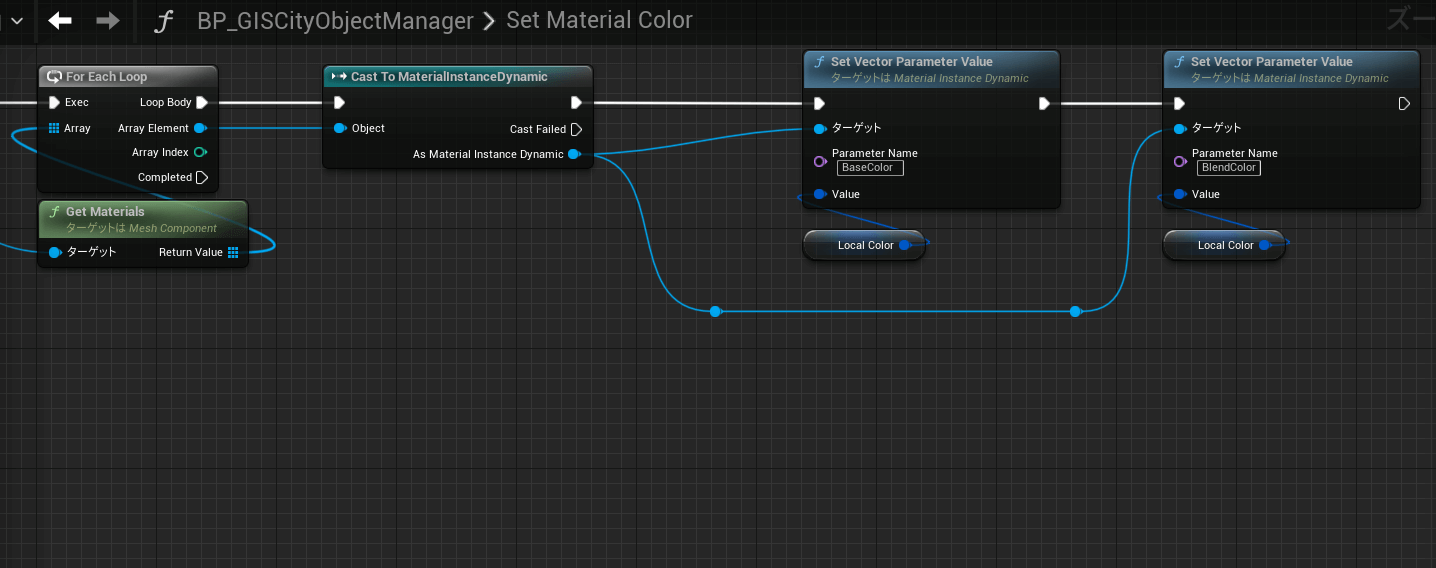This screenshot has height=568, width=1436.
Task: Click the left reroute node on wire
Action: (715, 312)
